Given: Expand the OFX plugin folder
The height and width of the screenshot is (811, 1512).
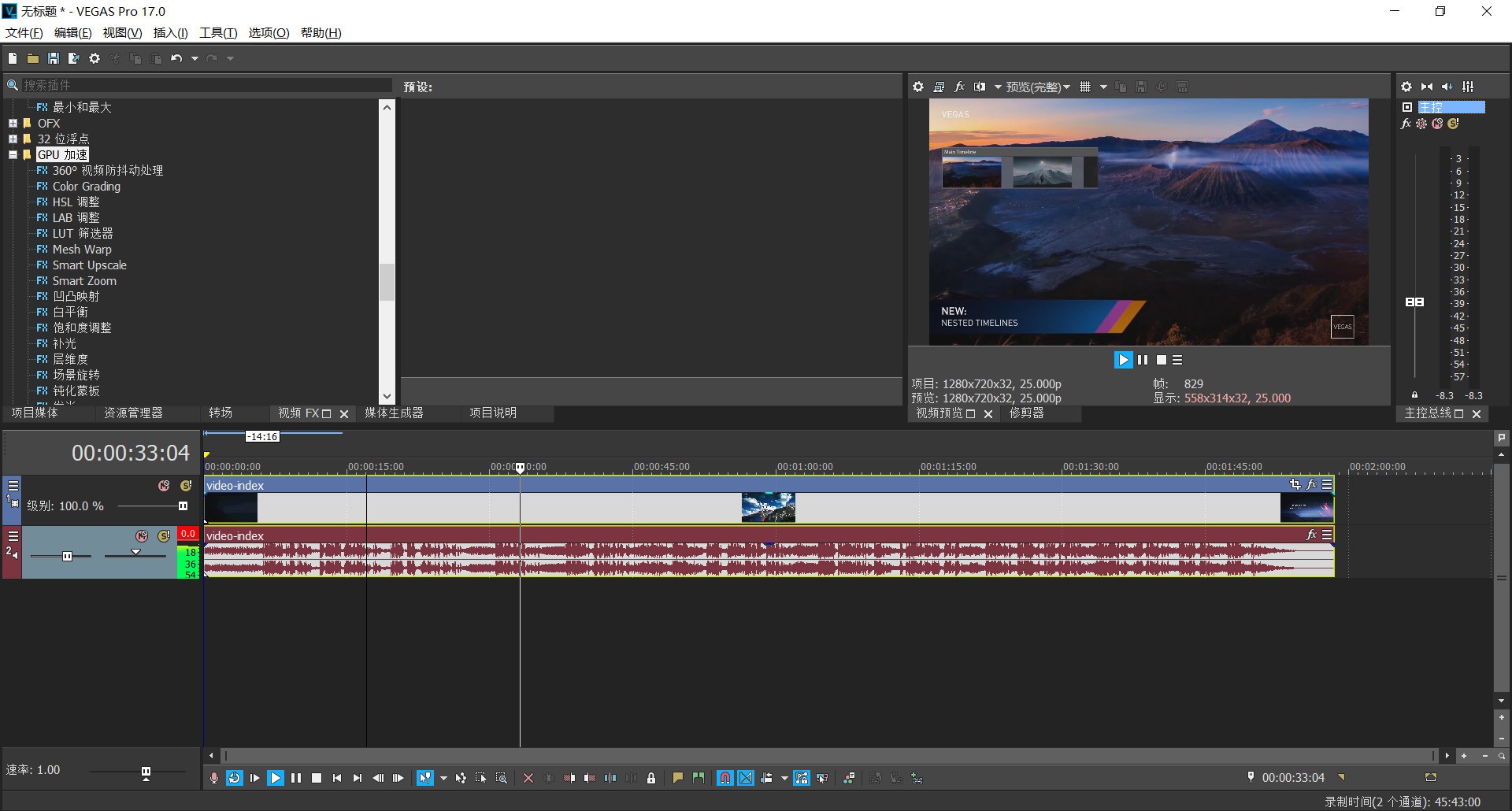Looking at the screenshot, I should [x=13, y=124].
